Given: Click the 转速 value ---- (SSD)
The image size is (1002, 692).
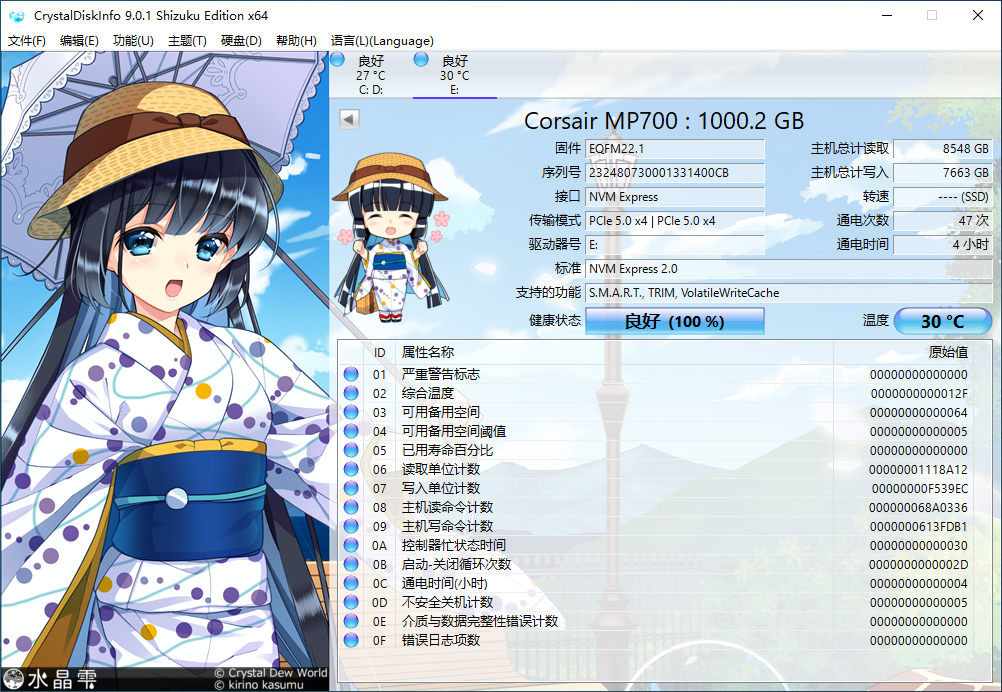Looking at the screenshot, I should (943, 197).
